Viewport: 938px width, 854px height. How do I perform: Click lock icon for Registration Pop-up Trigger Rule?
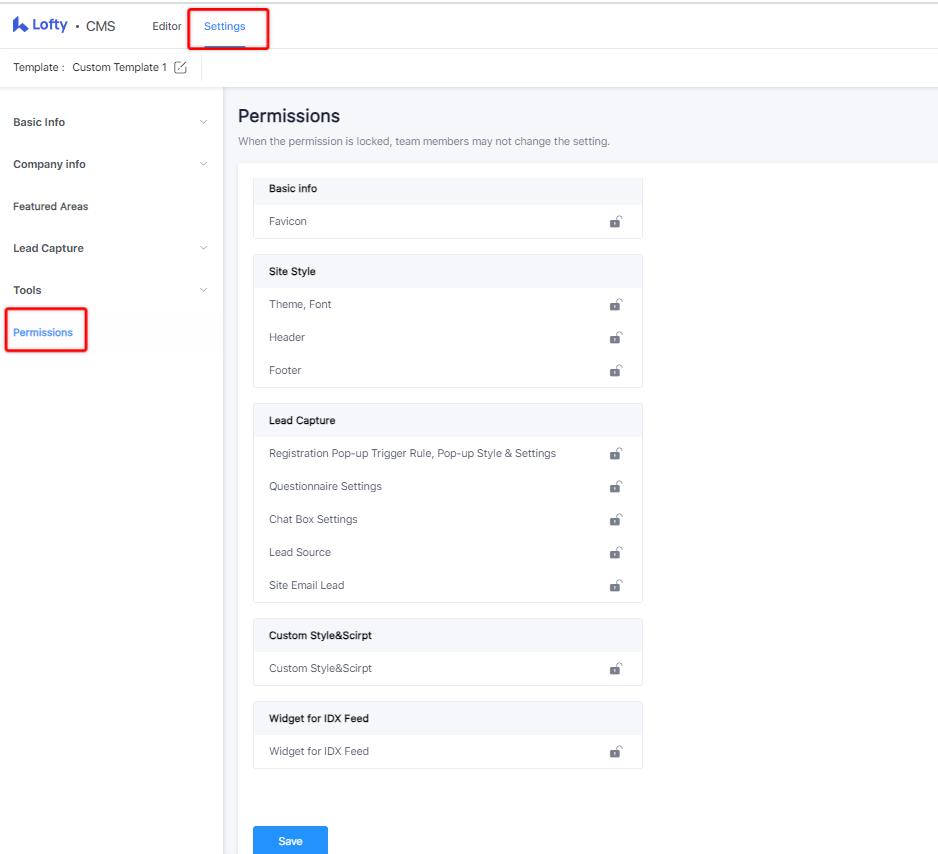[616, 454]
